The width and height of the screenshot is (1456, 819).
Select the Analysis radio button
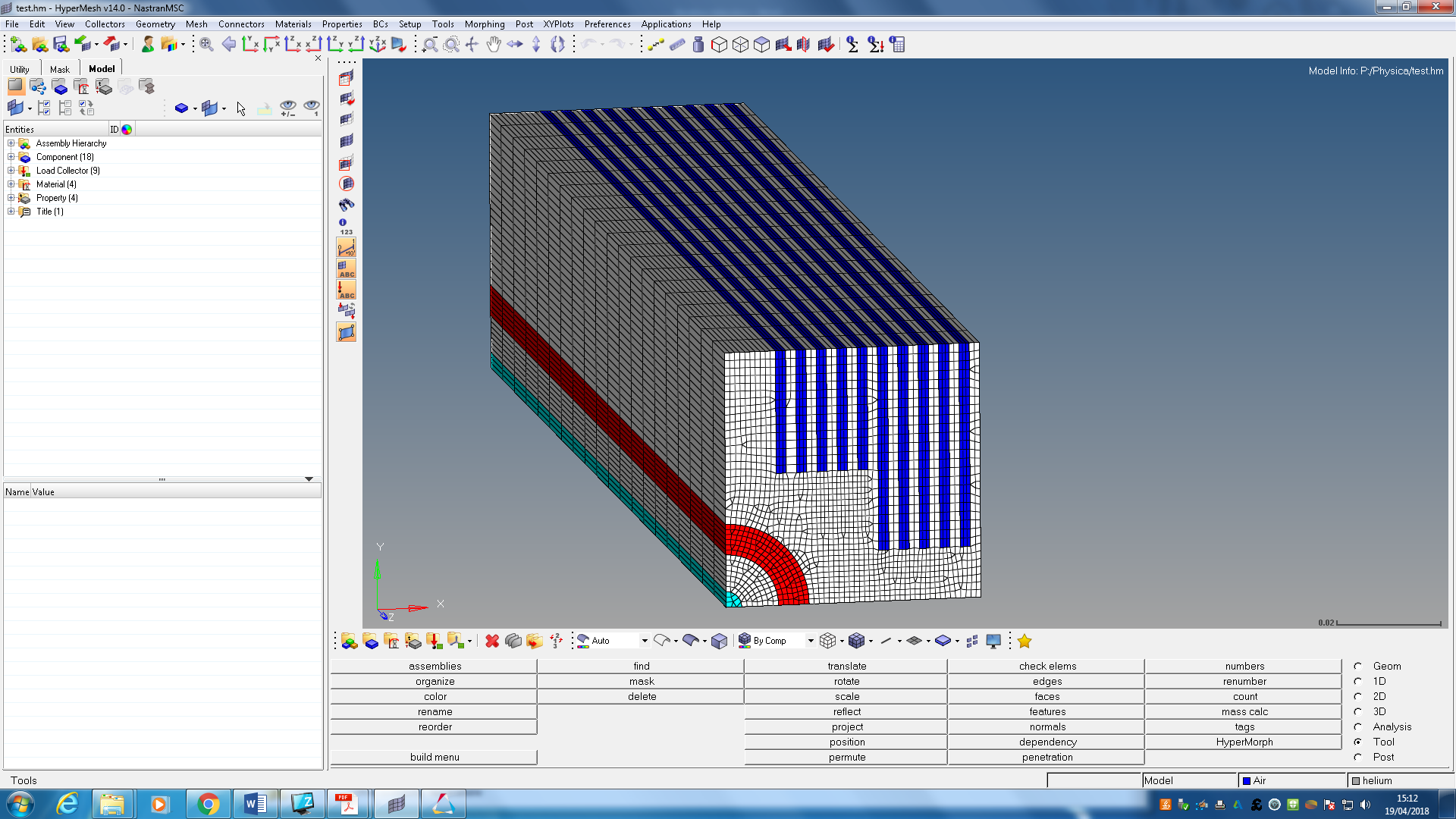(1358, 726)
